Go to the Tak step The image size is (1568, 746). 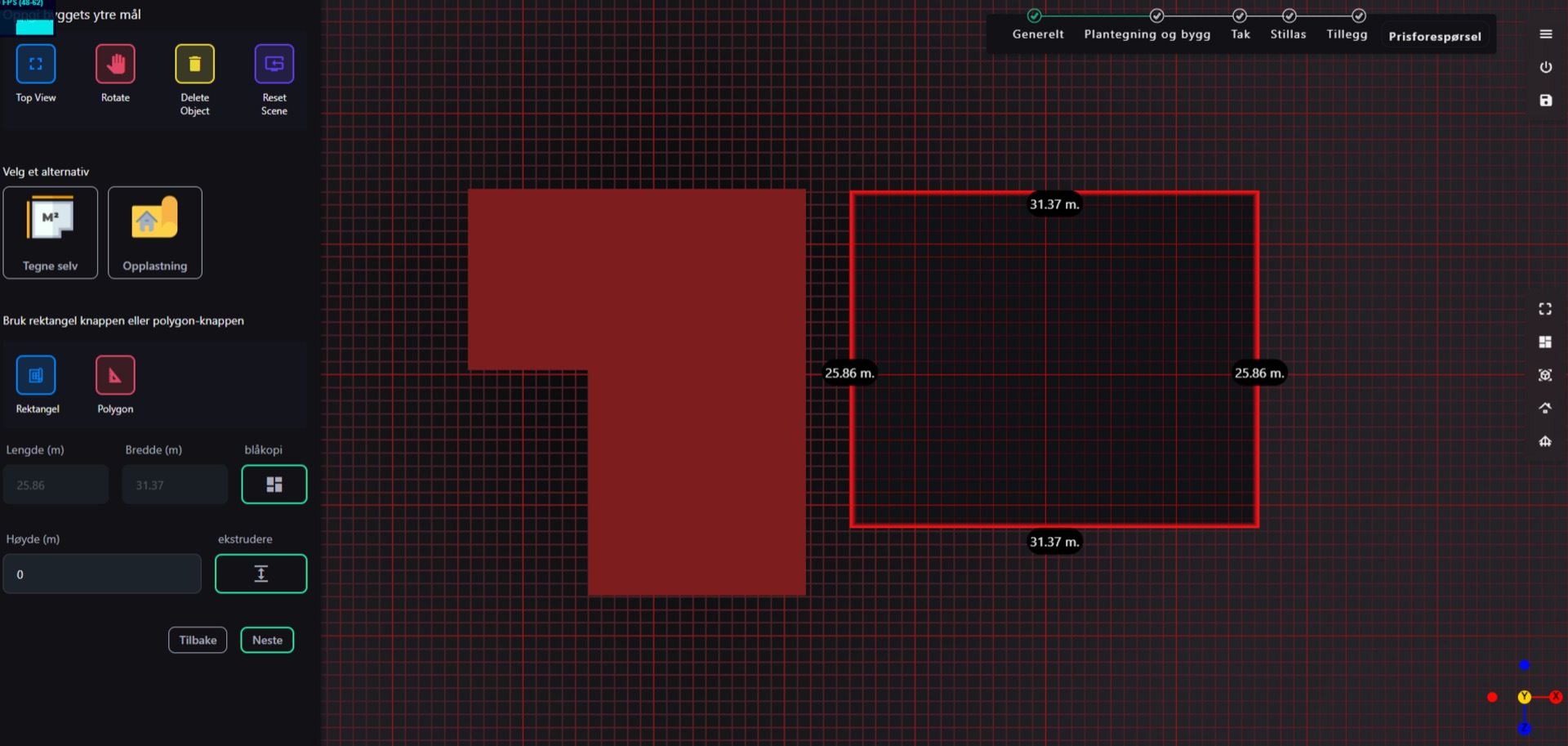(1240, 34)
